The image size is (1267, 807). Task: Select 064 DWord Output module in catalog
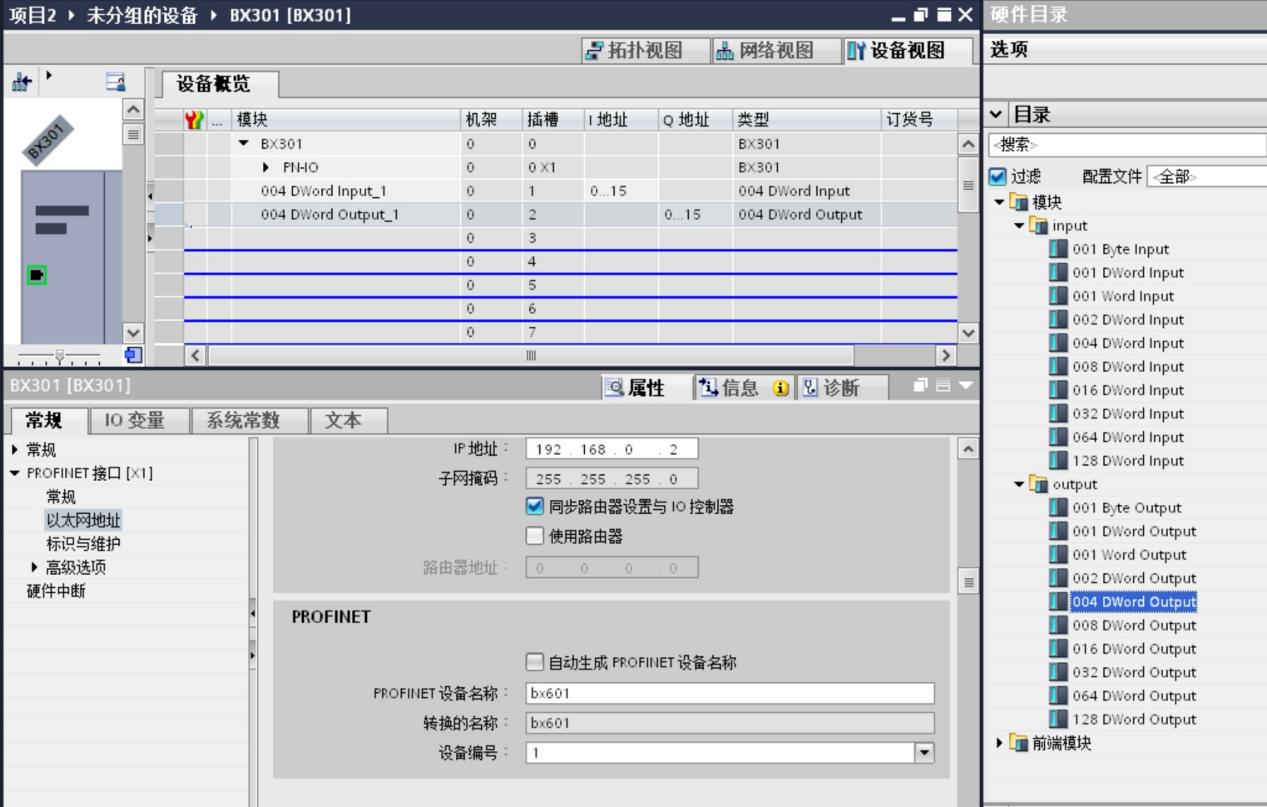1133,696
